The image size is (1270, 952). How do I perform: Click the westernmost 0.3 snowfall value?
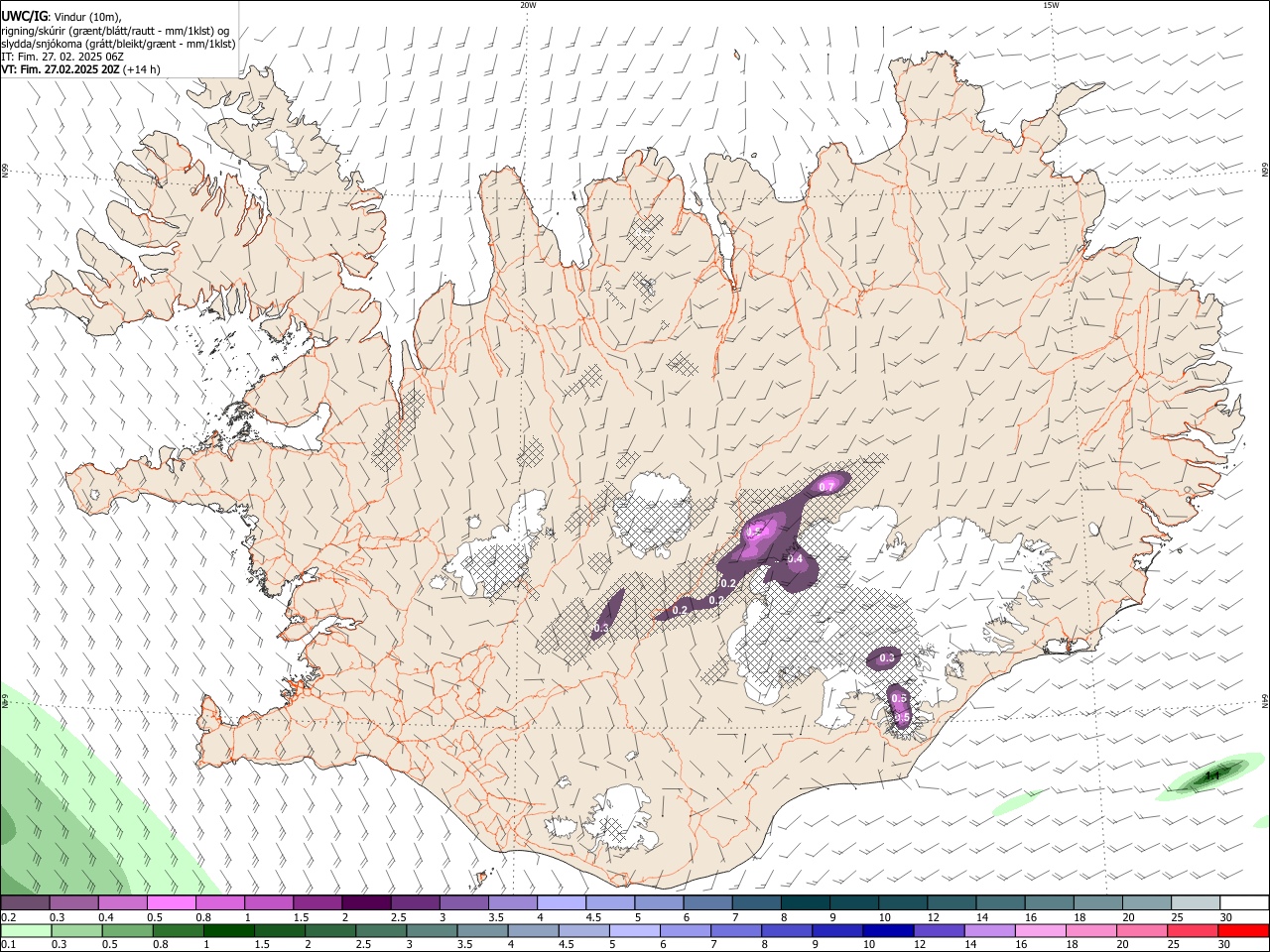601,629
